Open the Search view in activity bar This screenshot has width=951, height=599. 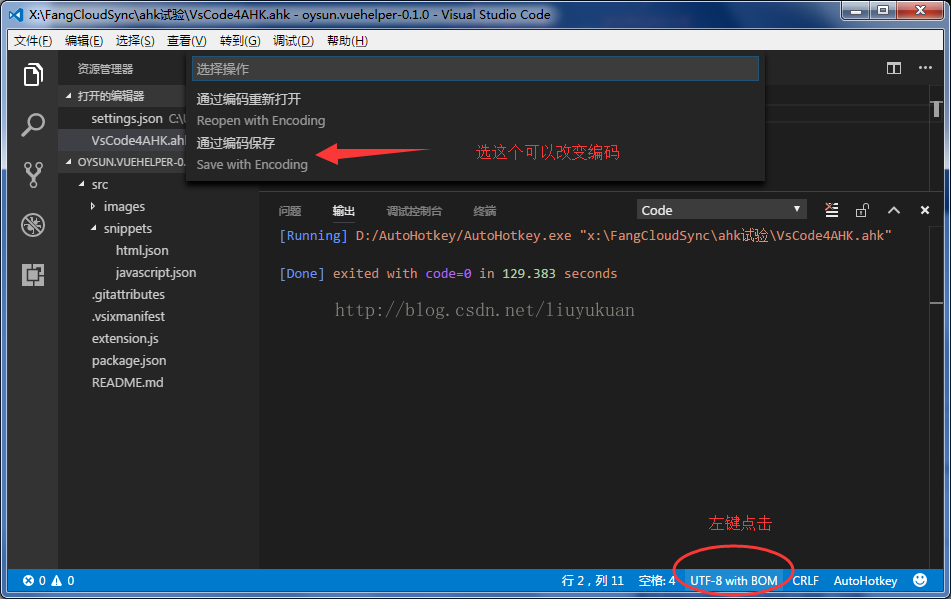coord(33,124)
